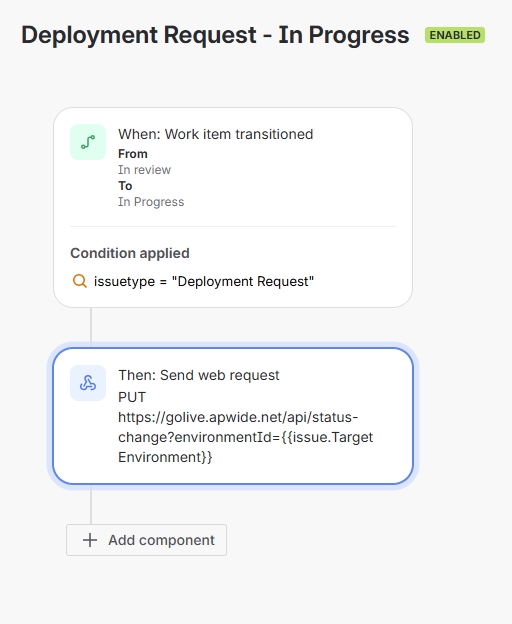512x624 pixels.
Task: Click the connector line above Add component
Action: [x=91, y=506]
